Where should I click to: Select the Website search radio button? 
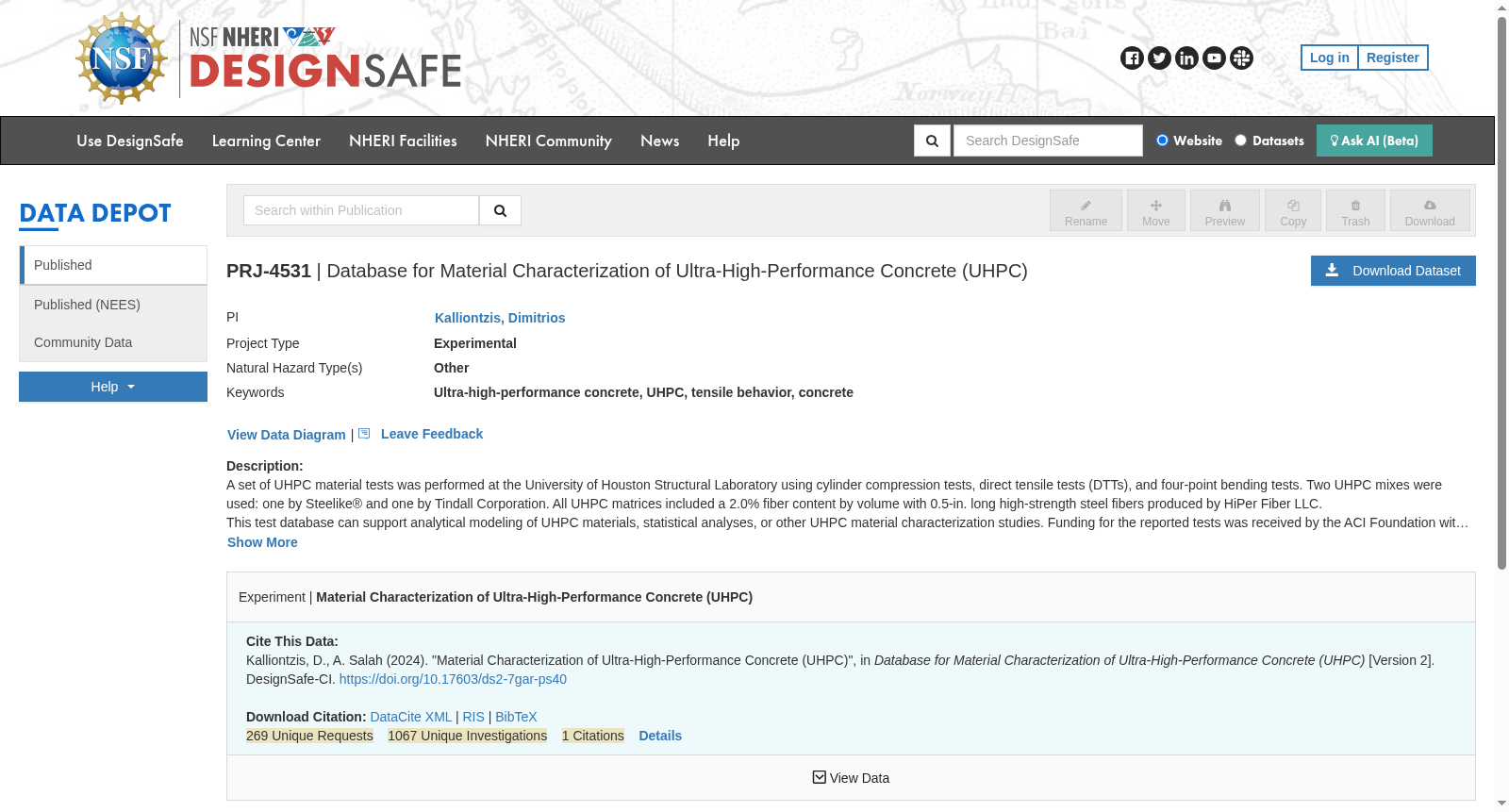tap(1162, 141)
